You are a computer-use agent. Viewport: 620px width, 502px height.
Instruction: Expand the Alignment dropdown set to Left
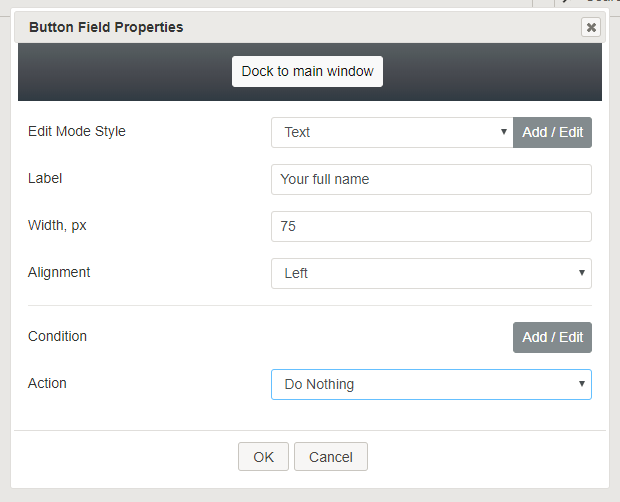click(431, 274)
